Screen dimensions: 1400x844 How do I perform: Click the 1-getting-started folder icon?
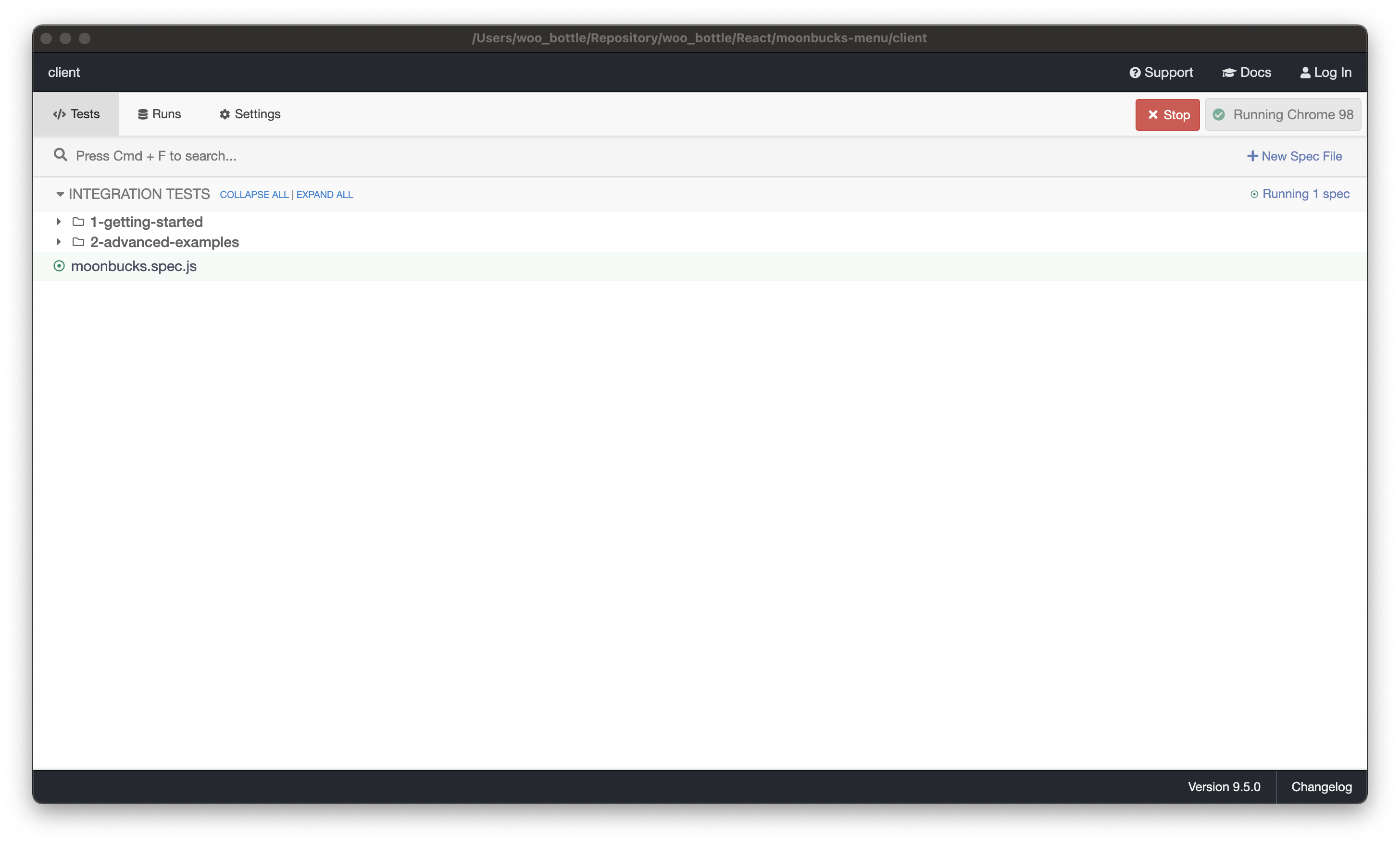coord(78,222)
